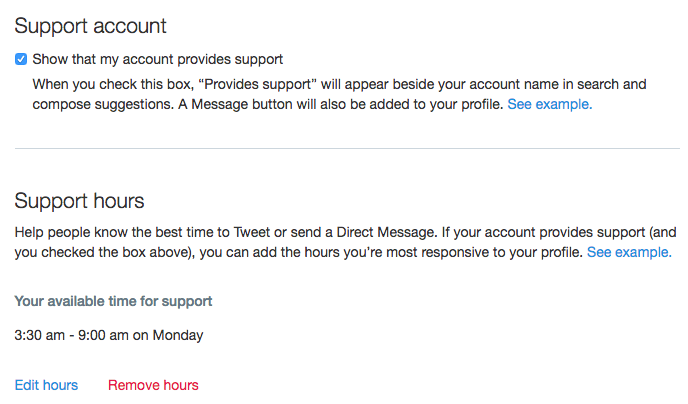Viewport: 688px width, 404px height.
Task: Click the red Remove hours link
Action: [153, 385]
